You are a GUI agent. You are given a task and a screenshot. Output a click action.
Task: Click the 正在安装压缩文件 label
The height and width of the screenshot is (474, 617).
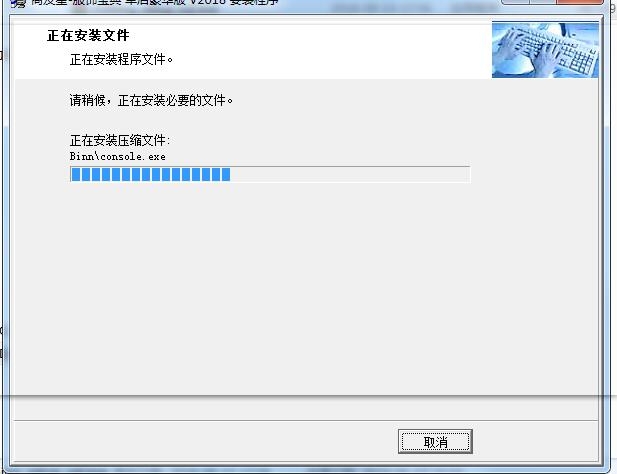pyautogui.click(x=120, y=140)
